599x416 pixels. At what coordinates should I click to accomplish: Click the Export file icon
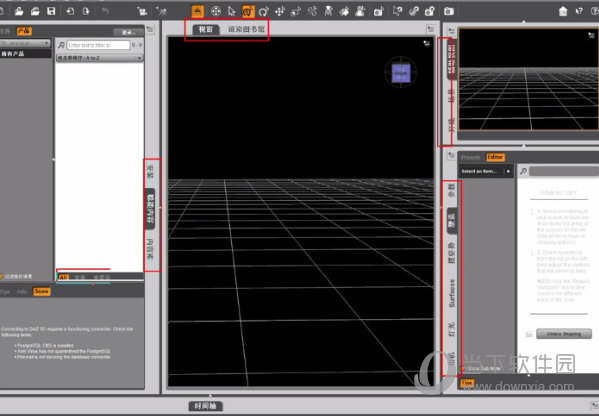click(x=86, y=11)
